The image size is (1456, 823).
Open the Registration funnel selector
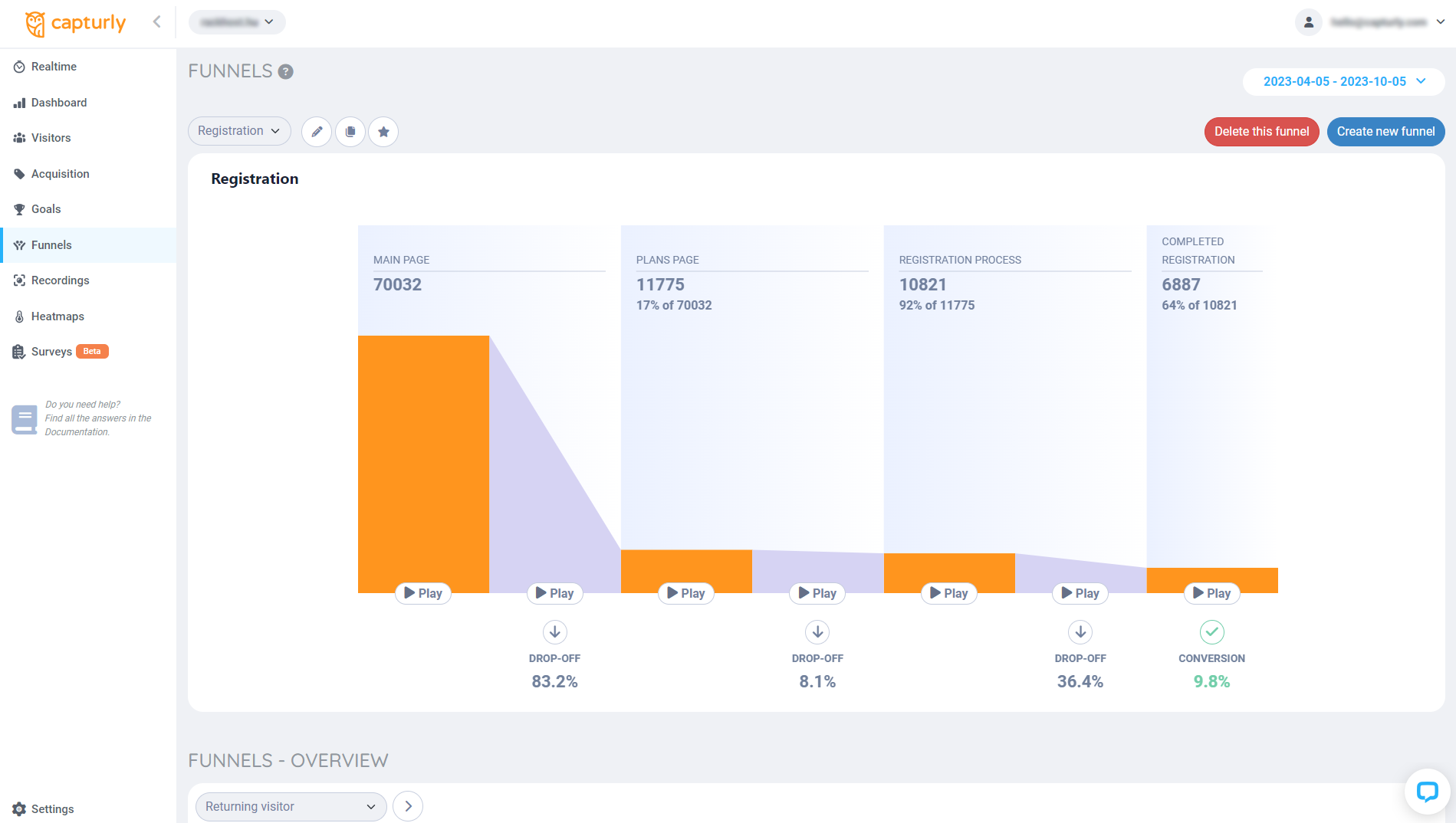[238, 131]
